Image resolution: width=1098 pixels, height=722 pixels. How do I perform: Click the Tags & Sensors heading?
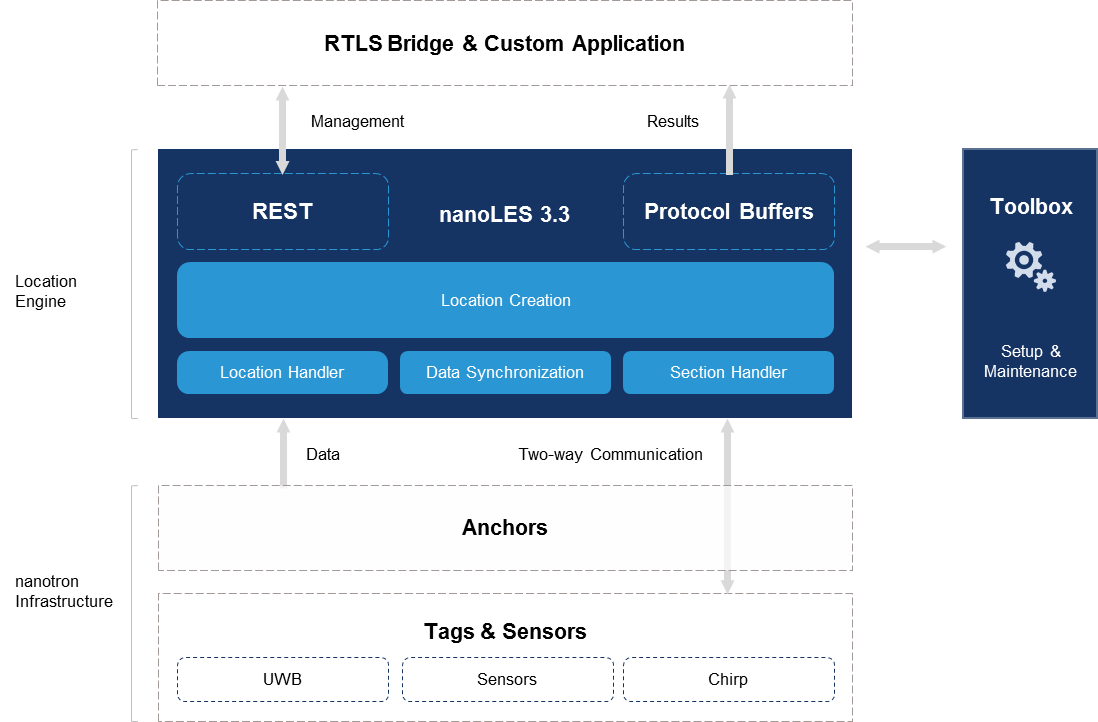click(505, 632)
